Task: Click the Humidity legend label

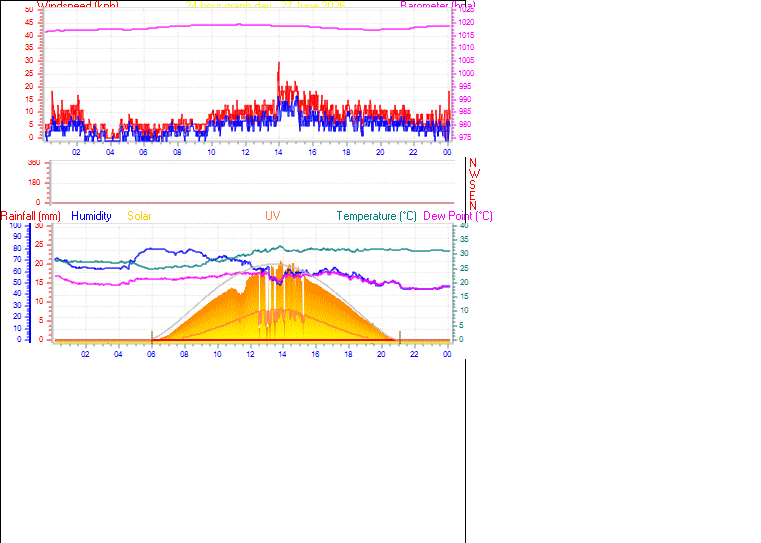Action: 91,216
